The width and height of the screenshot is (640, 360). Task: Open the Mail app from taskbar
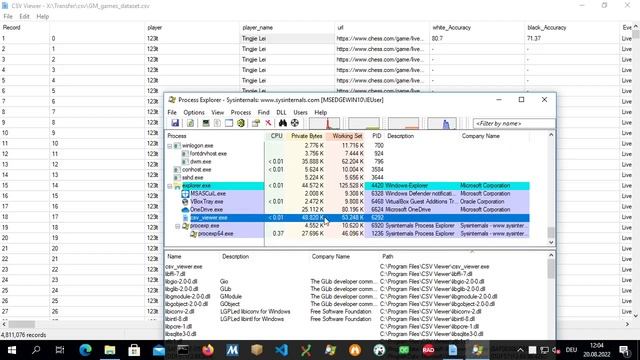point(159,350)
